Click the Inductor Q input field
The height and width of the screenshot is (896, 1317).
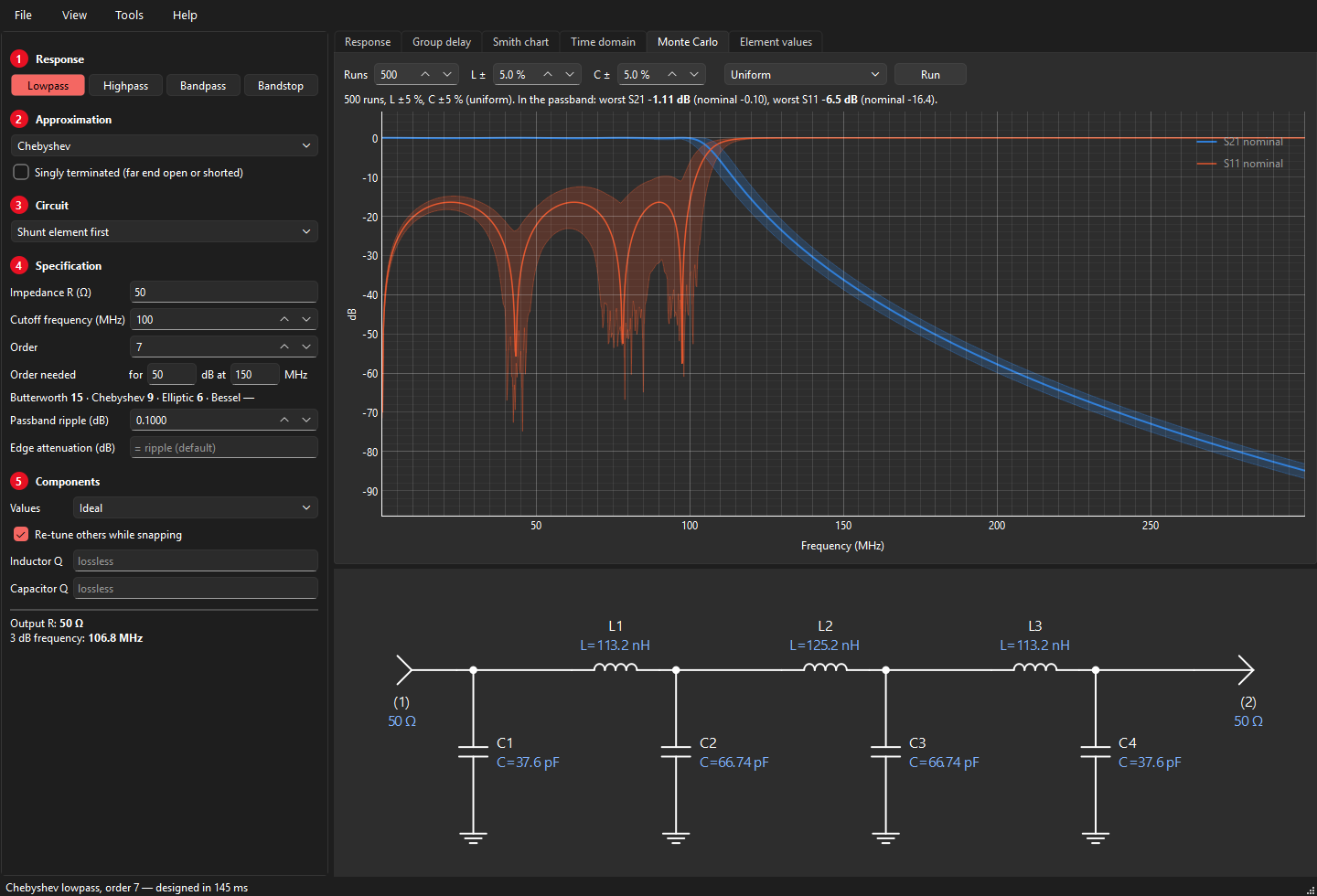click(196, 560)
